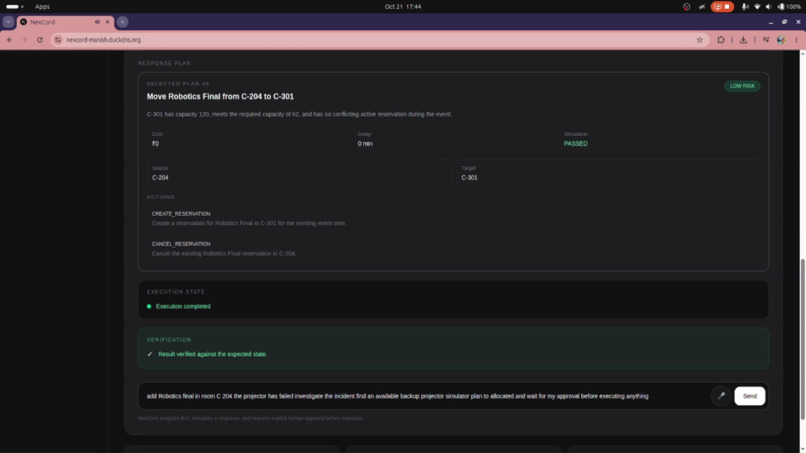The width and height of the screenshot is (806, 453).
Task: Reload the NexCord page
Action: (x=40, y=40)
